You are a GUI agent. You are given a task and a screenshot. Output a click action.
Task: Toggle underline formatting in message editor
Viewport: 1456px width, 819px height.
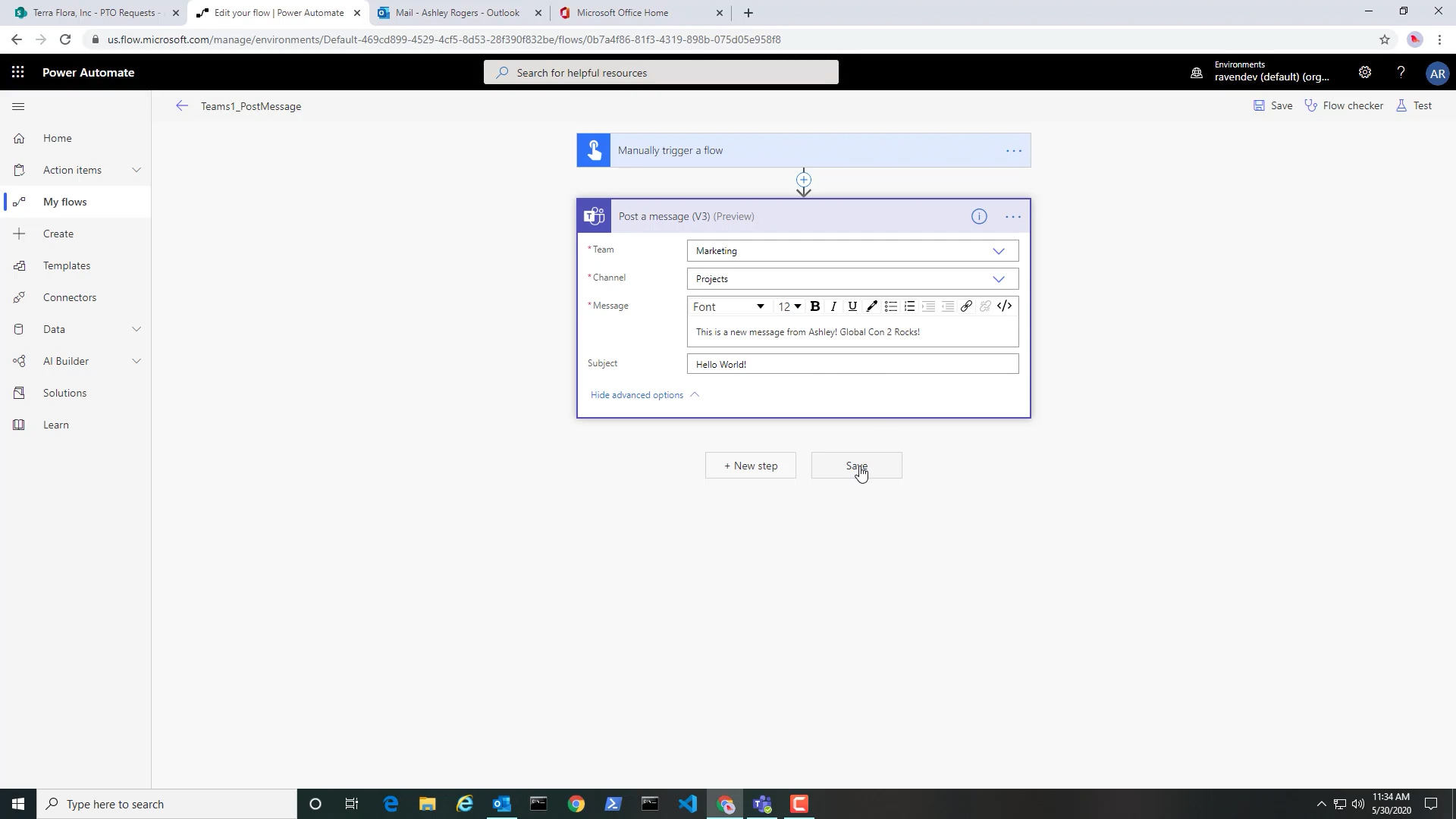pos(852,306)
